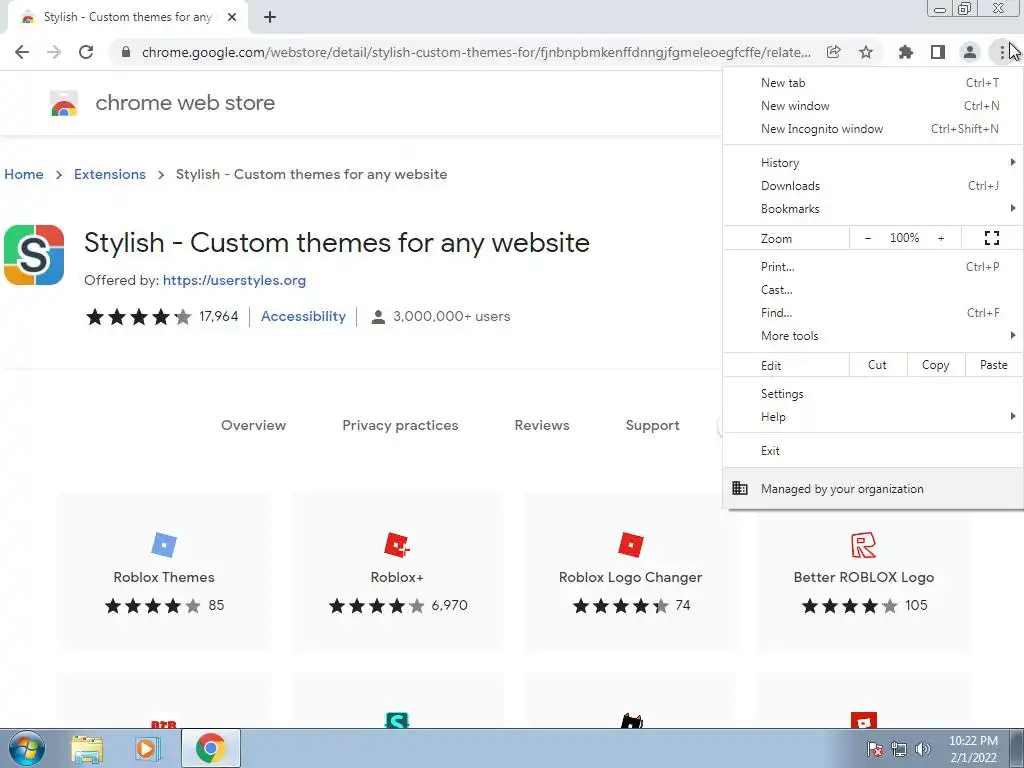Open the Better ROBLOX Logo card
Screen dimensions: 1024x768
pyautogui.click(x=863, y=573)
